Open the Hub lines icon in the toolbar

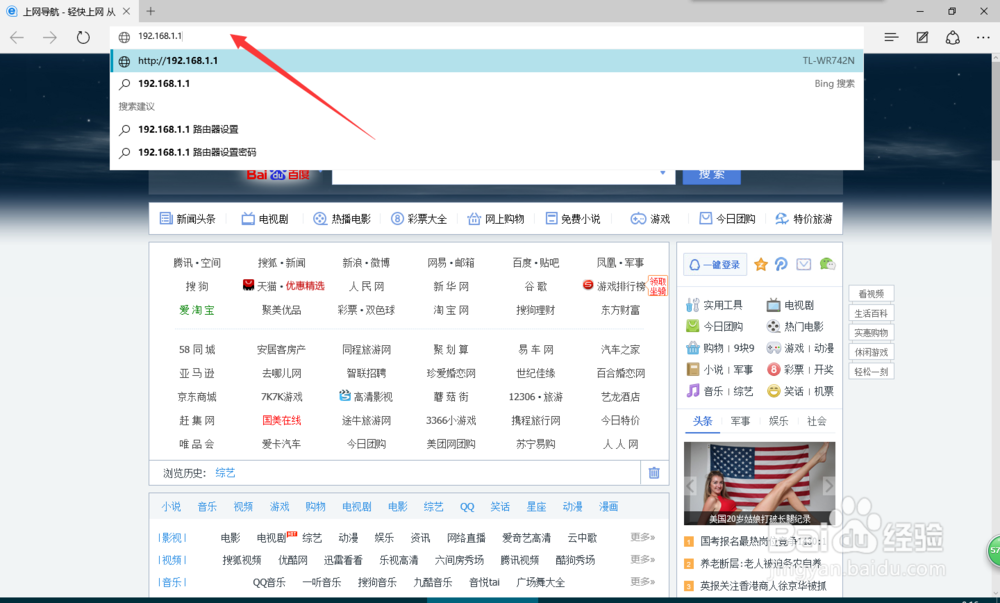coord(892,38)
